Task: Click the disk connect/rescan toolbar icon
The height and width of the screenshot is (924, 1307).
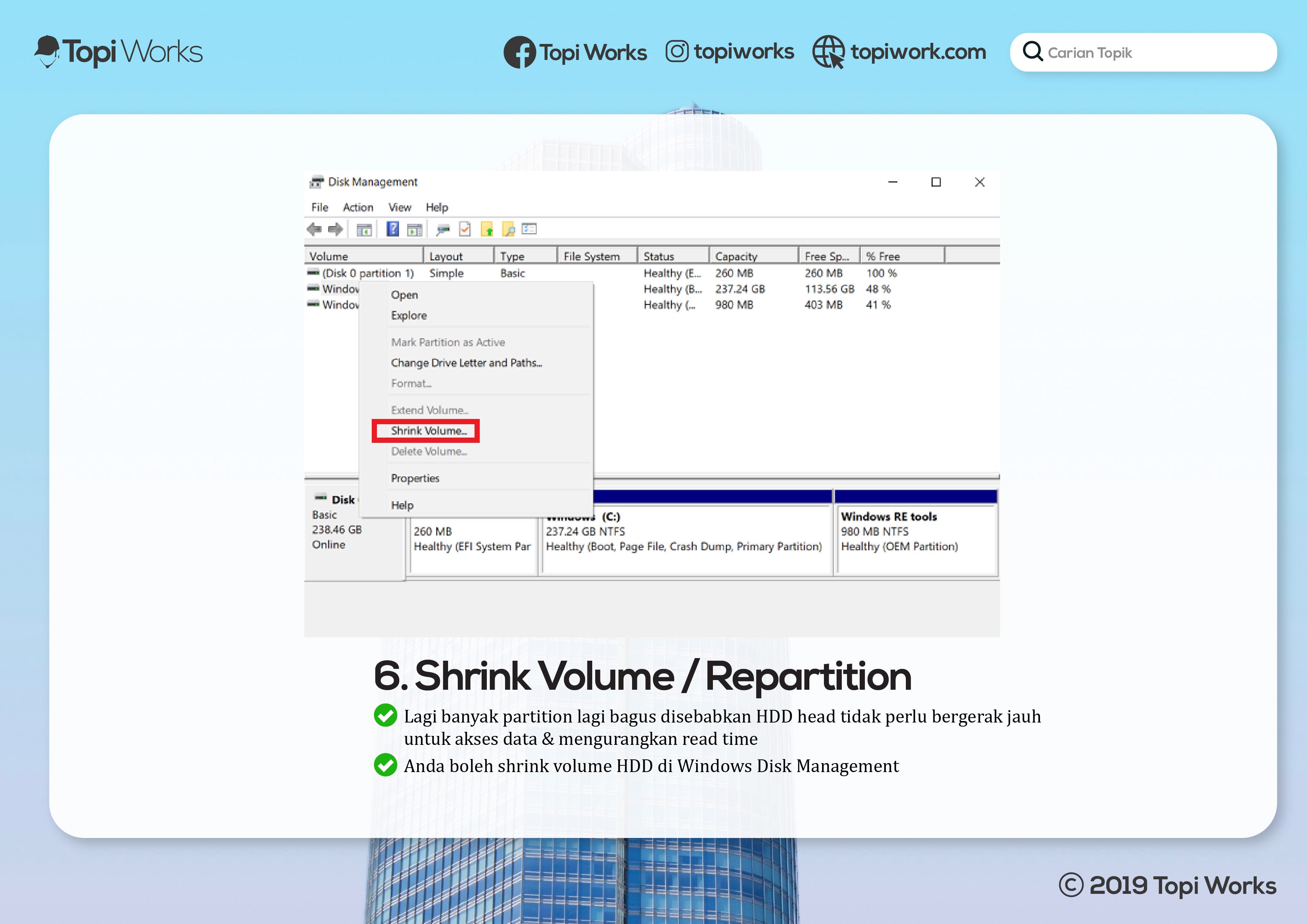Action: pyautogui.click(x=442, y=229)
